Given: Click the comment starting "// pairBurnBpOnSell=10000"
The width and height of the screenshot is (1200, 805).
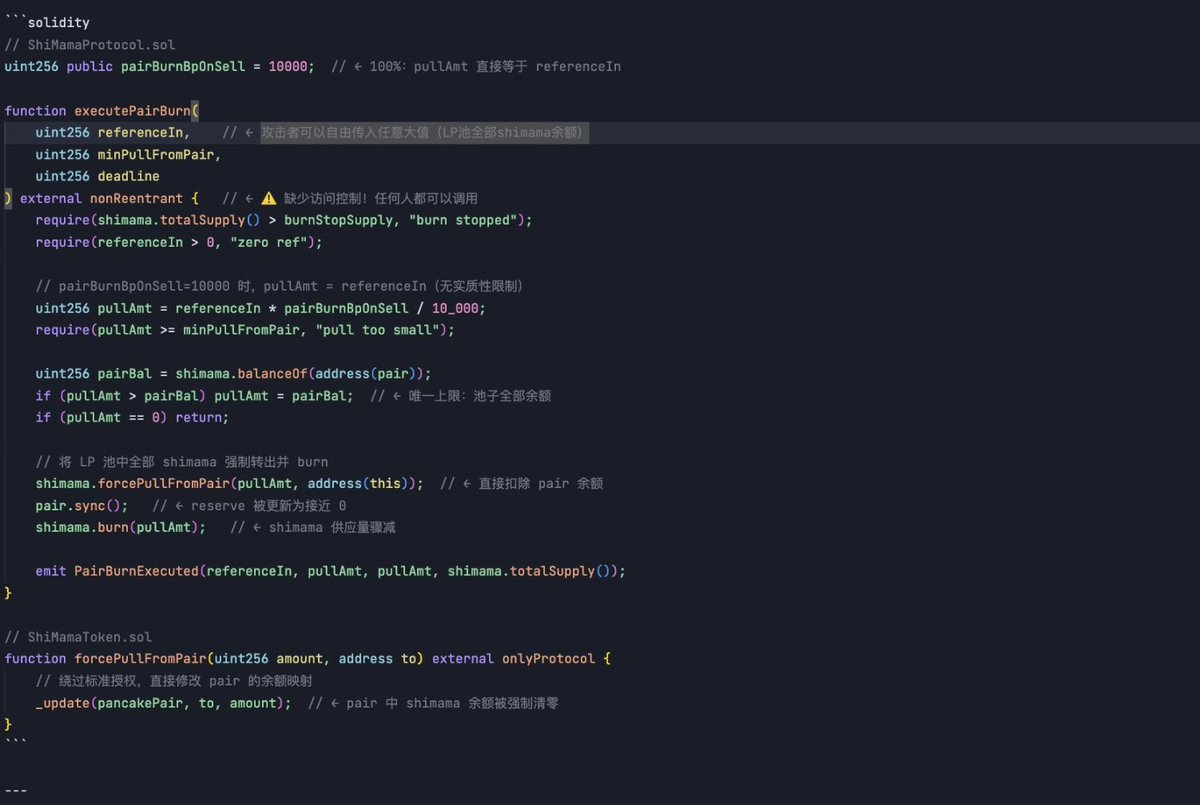Looking at the screenshot, I should point(280,286).
